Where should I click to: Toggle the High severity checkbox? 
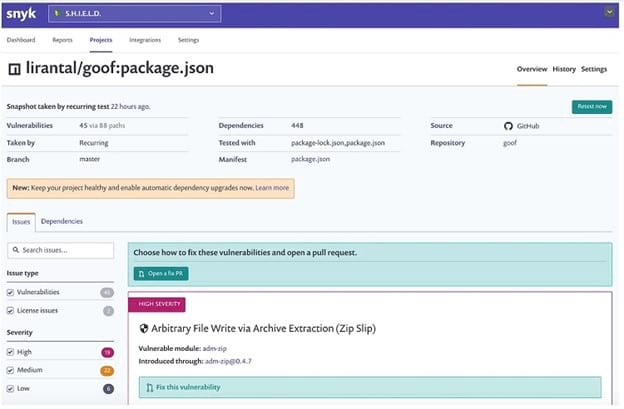10,352
